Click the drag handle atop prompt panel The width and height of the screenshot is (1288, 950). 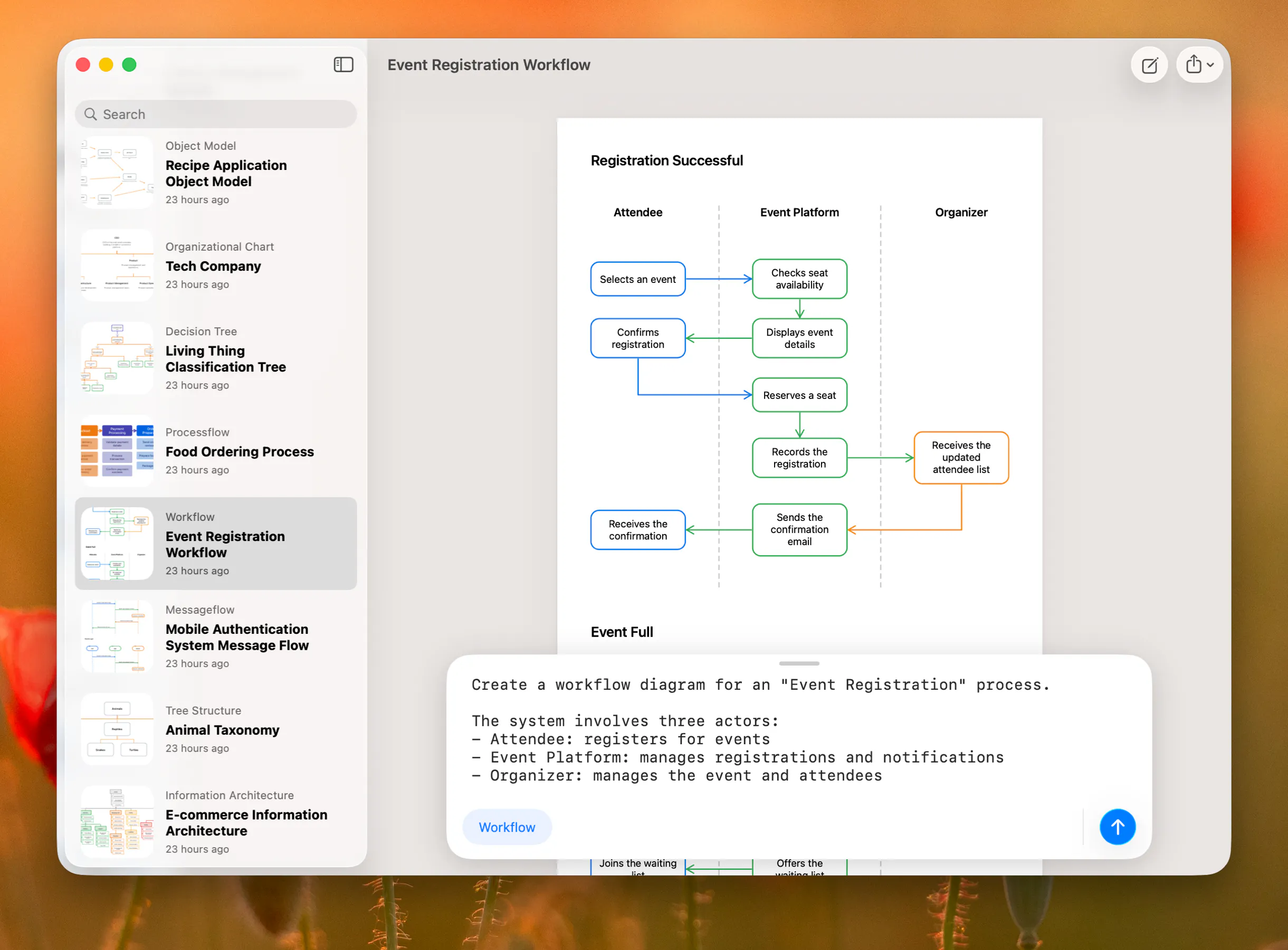click(x=799, y=663)
